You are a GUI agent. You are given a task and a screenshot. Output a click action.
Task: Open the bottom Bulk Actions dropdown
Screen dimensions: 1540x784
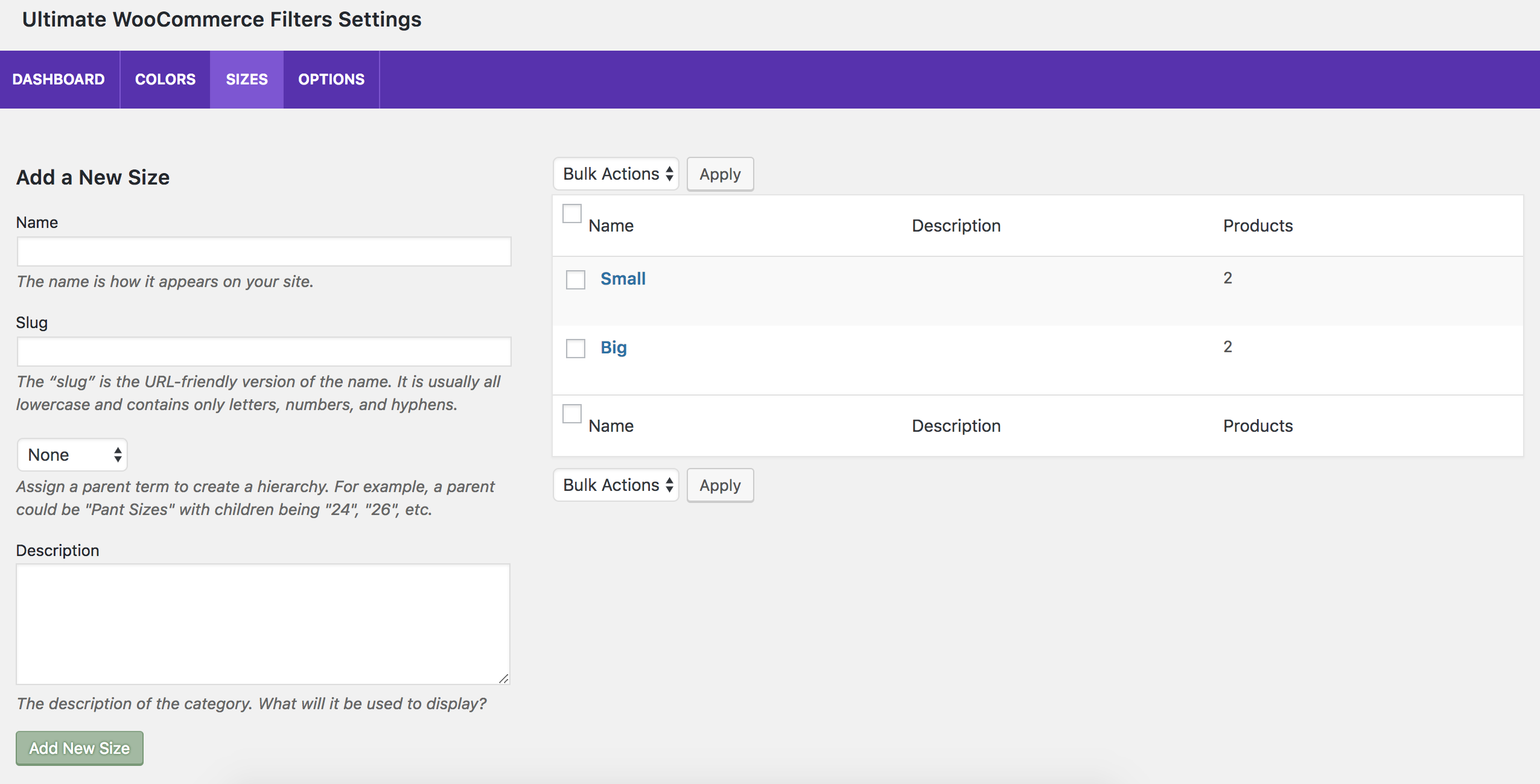click(616, 485)
